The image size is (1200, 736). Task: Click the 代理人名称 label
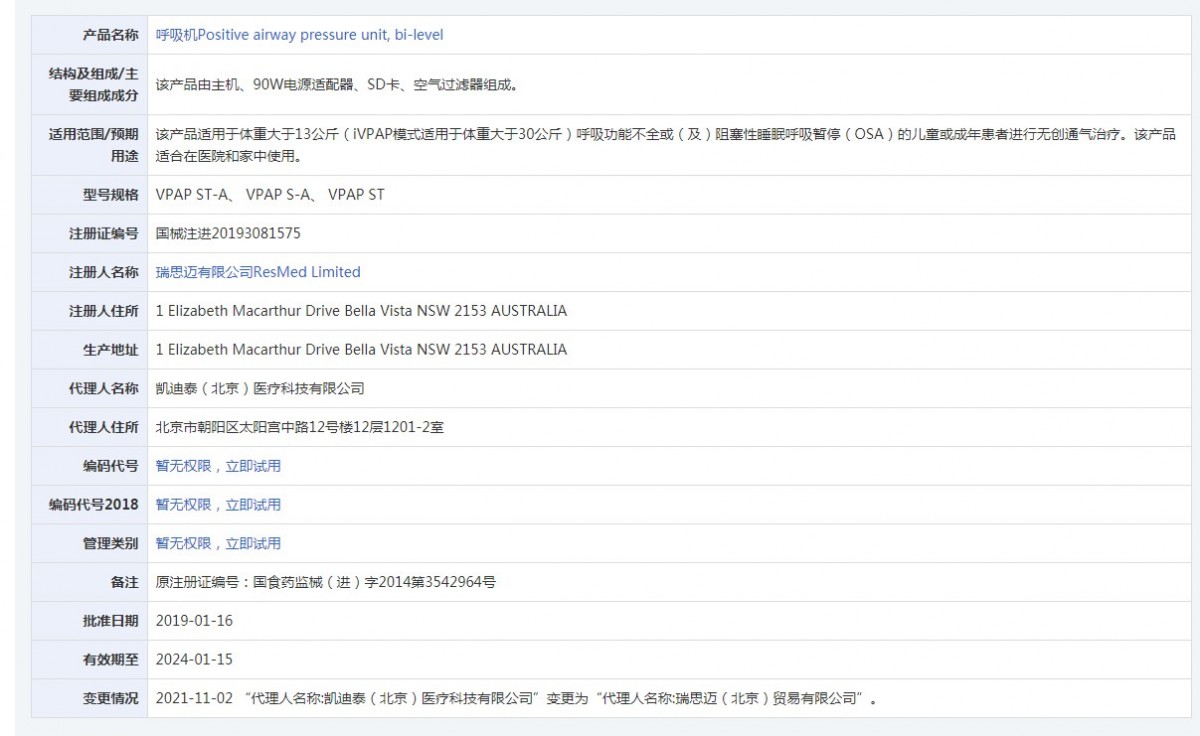click(x=103, y=388)
